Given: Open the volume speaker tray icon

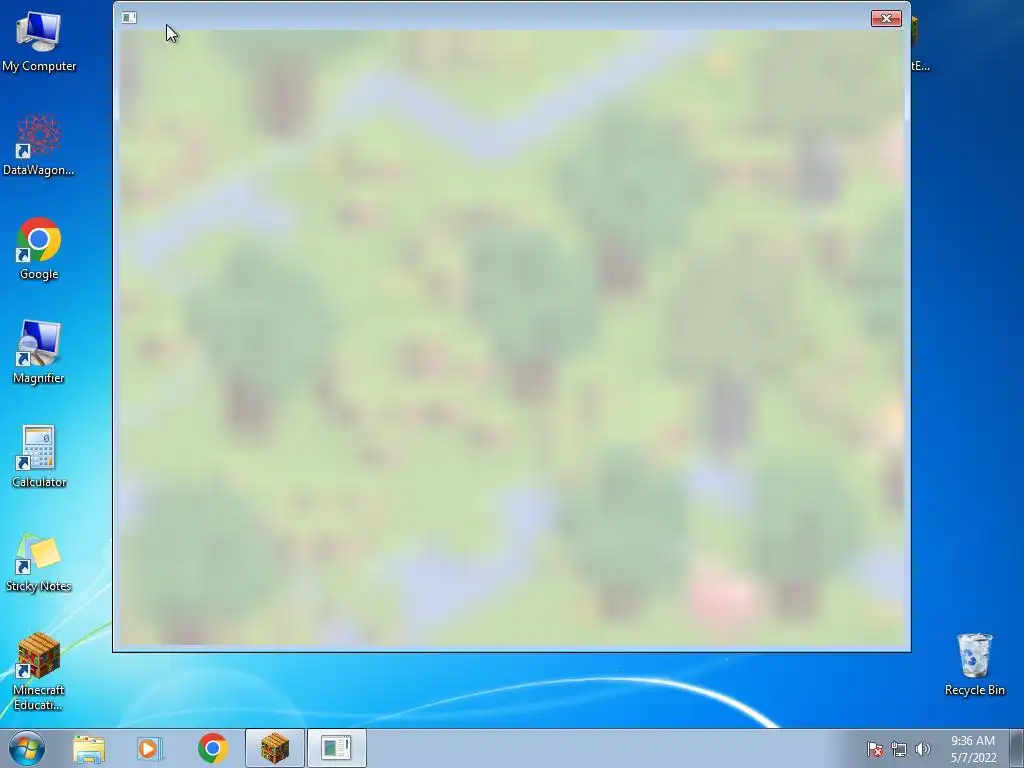Looking at the screenshot, I should (x=922, y=749).
